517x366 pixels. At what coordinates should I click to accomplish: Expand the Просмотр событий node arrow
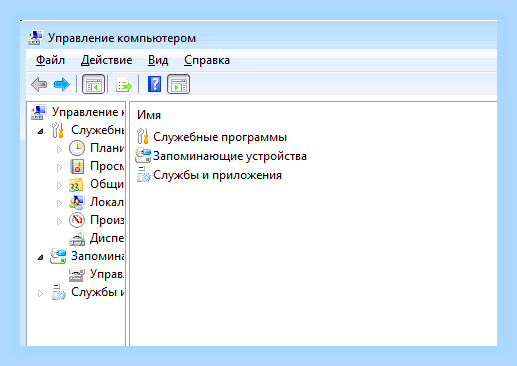coord(60,167)
